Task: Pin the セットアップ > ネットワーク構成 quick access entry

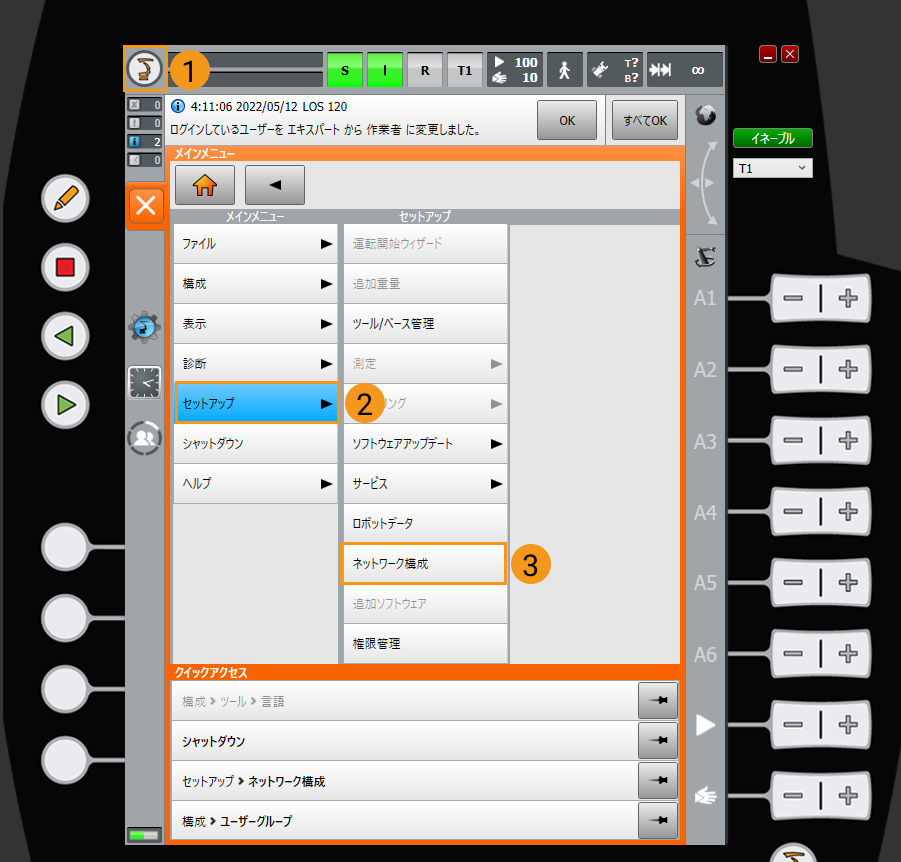Action: pos(658,780)
